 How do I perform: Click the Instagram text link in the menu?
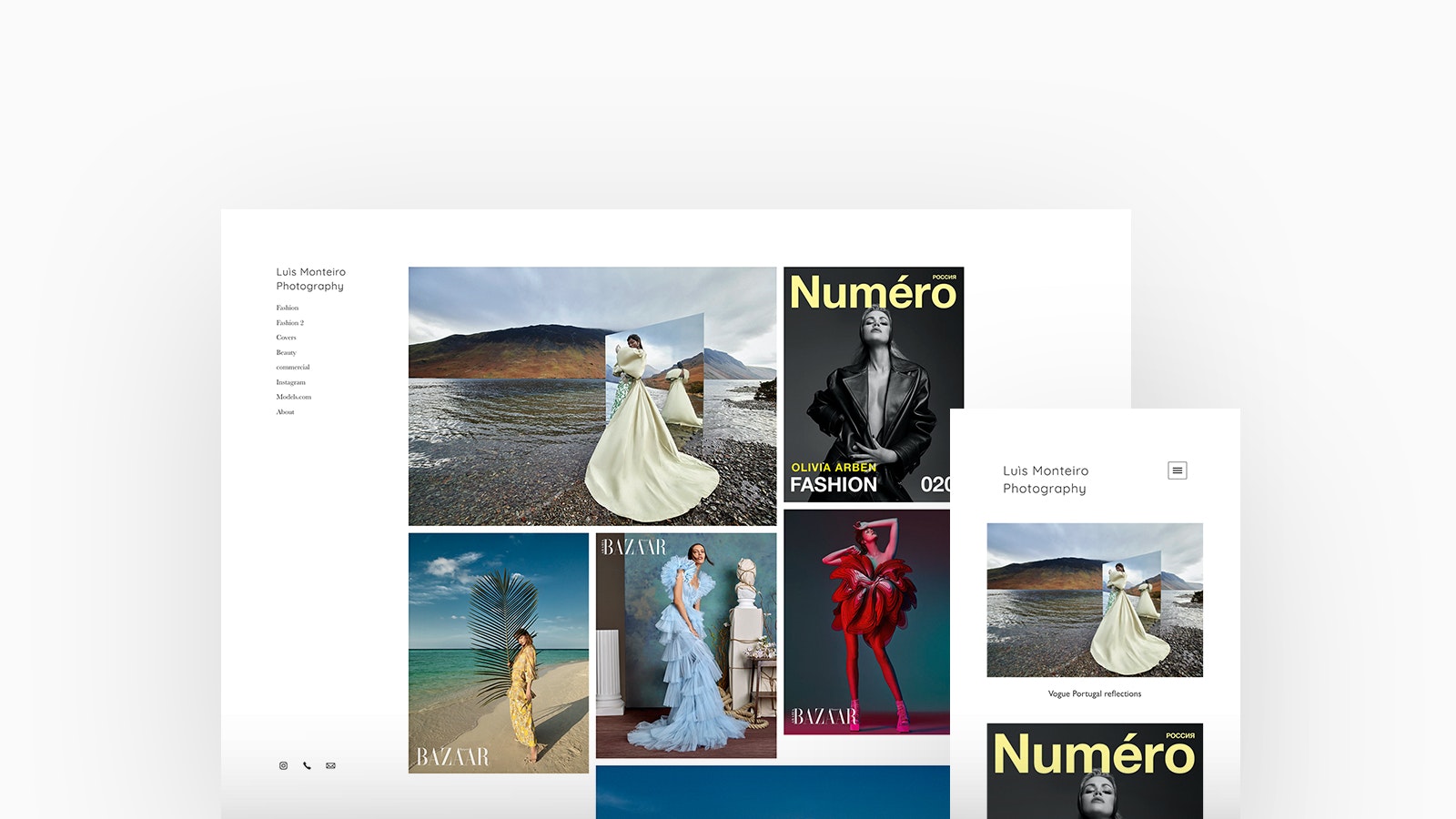pos(291,382)
